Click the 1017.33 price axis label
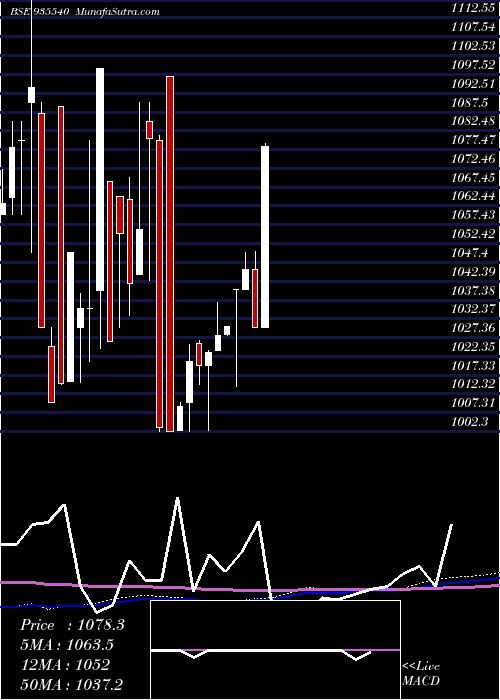Screen dimensions: 500x700 pos(473,366)
